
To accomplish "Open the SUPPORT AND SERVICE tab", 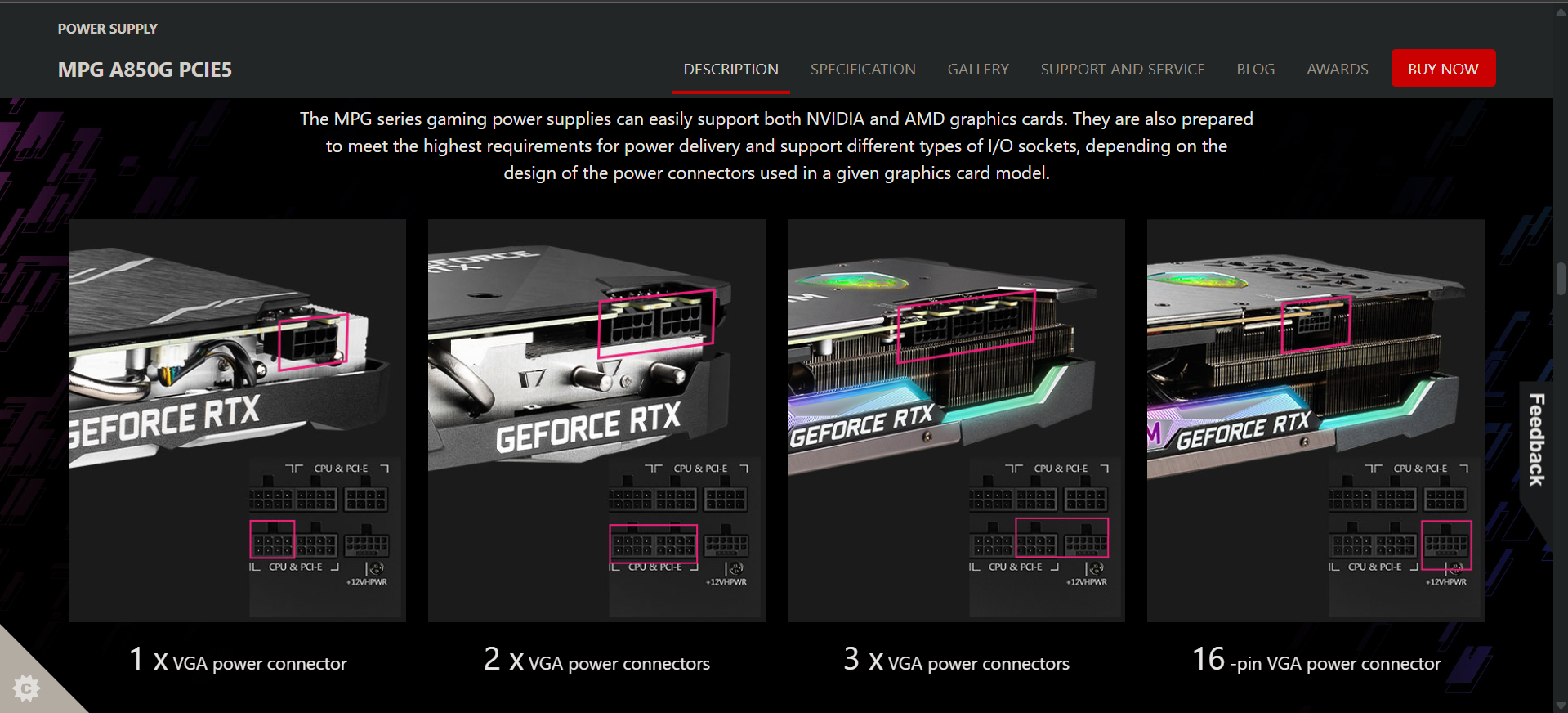I will point(1123,70).
